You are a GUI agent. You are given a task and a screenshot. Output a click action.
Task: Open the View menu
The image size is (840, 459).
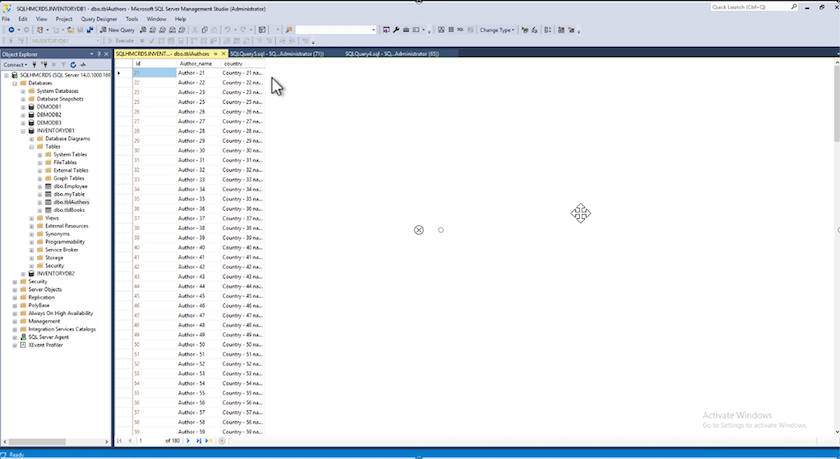pos(41,19)
